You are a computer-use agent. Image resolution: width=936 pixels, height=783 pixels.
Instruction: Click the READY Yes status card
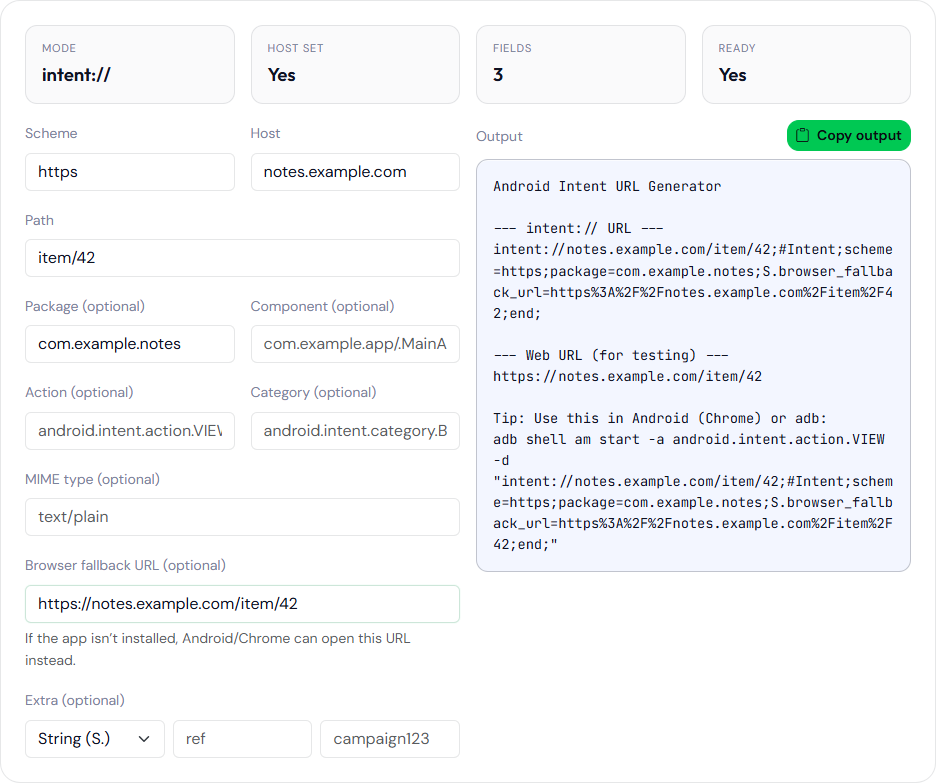tap(806, 64)
